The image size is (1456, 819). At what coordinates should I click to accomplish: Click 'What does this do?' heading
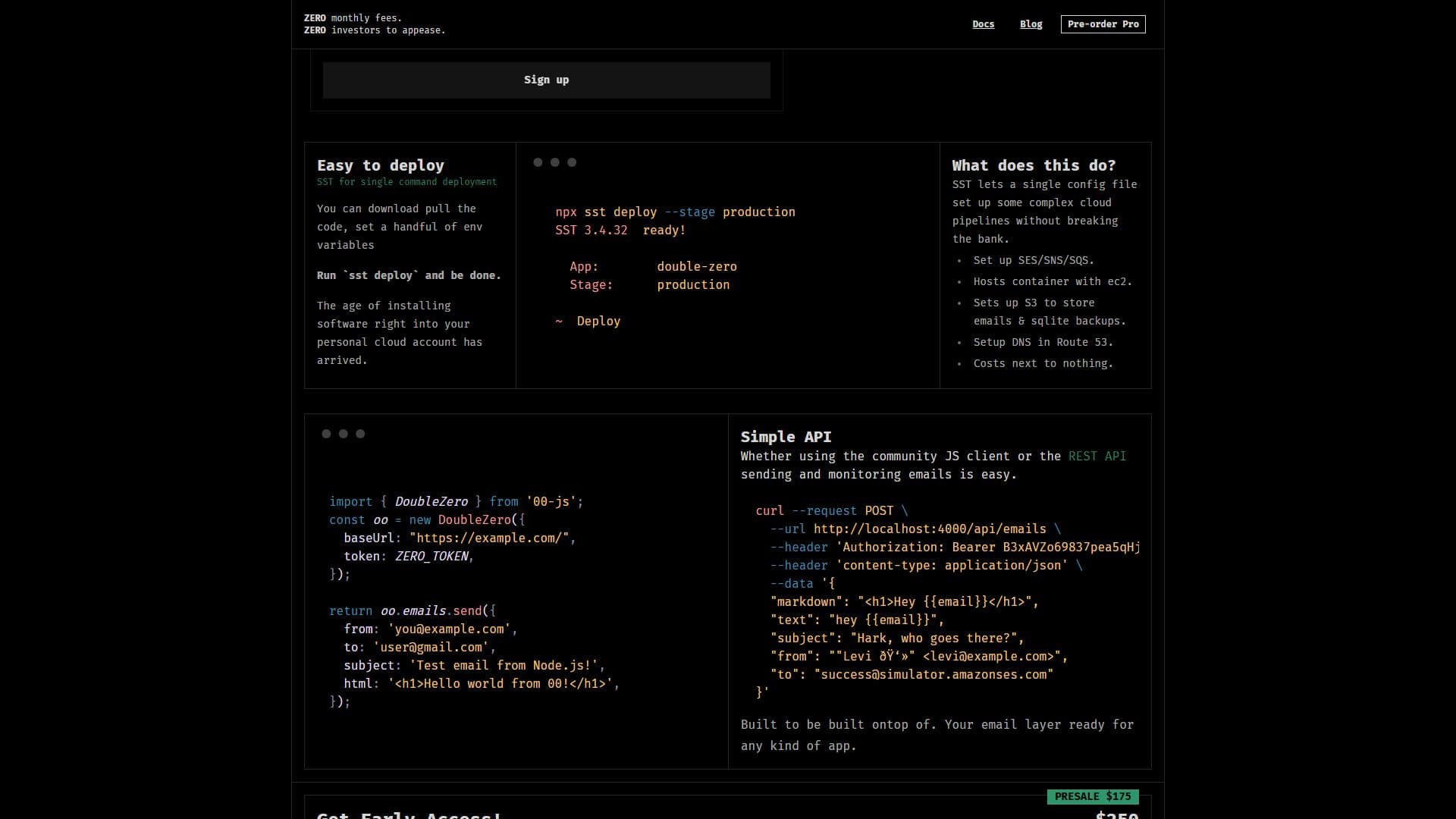[x=1034, y=165]
